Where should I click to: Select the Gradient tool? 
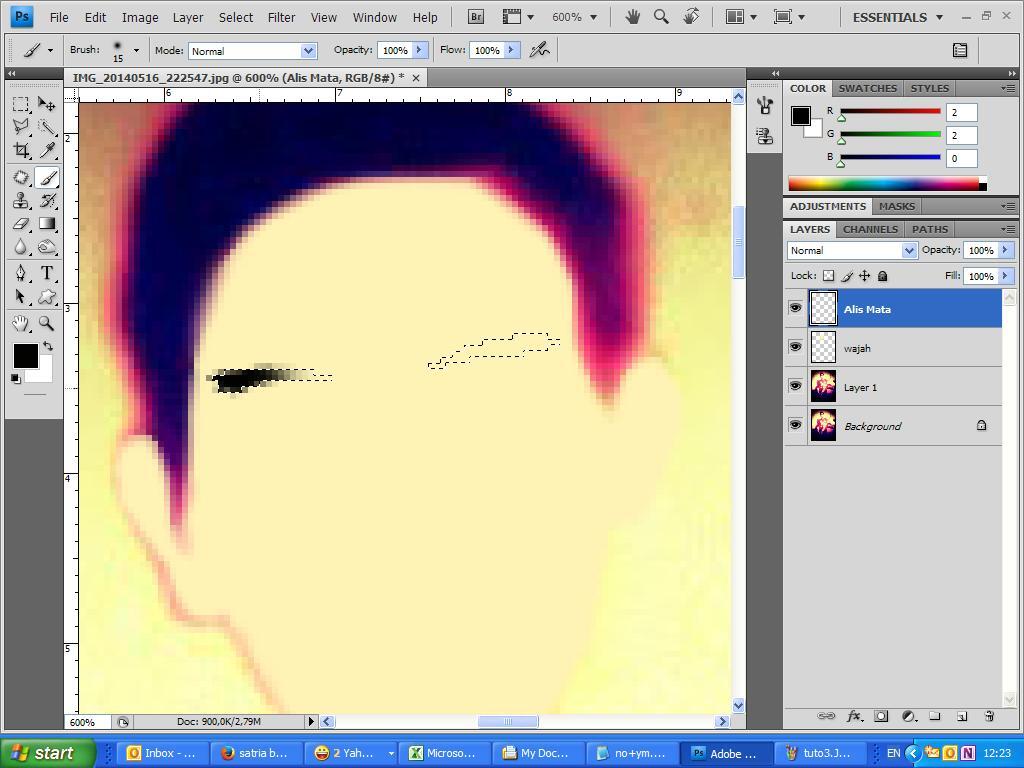[x=46, y=223]
